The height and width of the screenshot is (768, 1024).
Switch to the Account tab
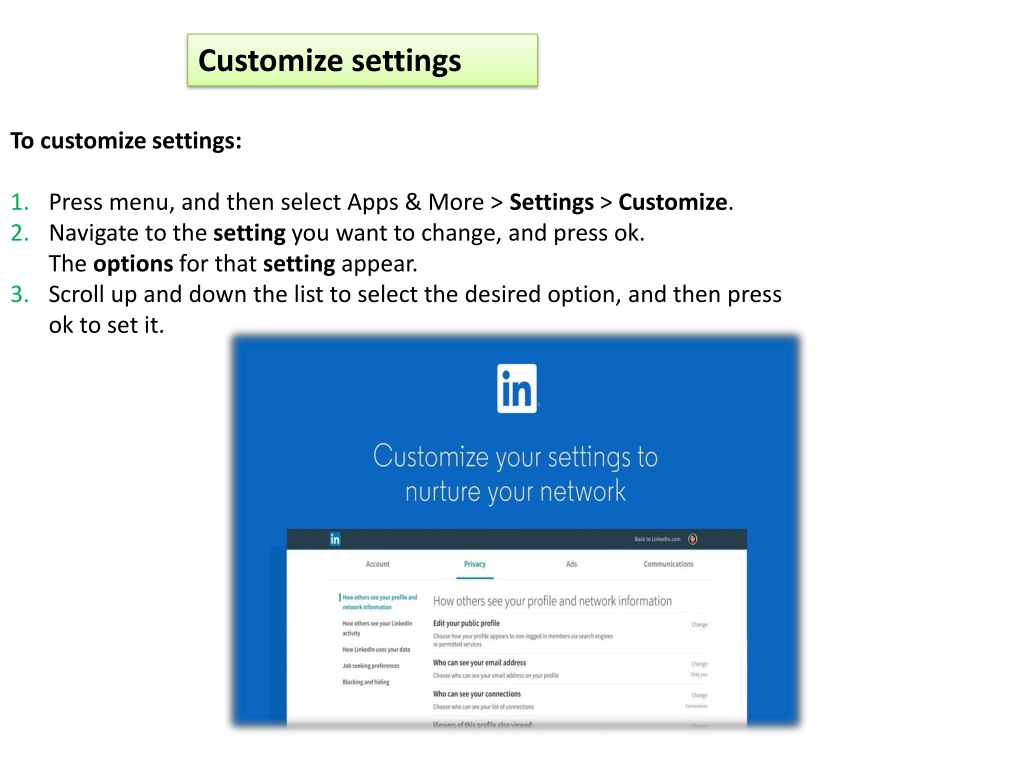pos(377,564)
